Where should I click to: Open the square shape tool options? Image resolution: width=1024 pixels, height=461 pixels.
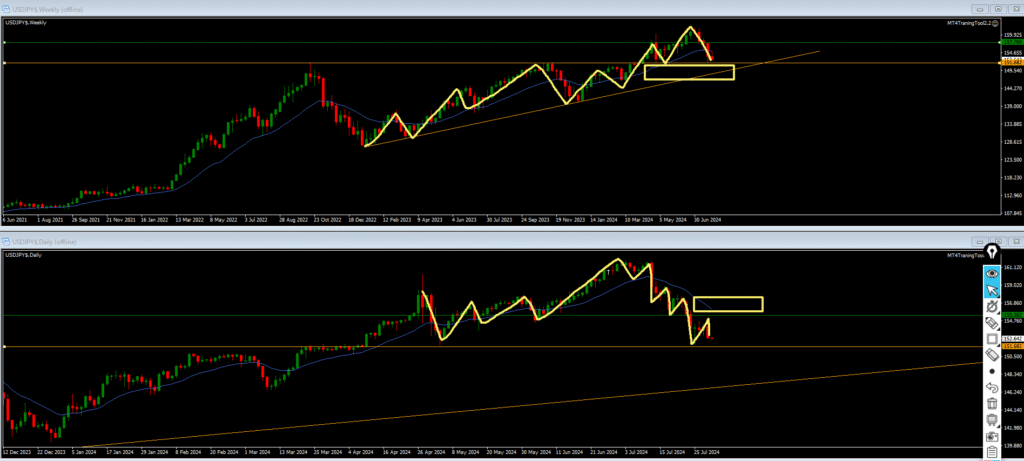tap(992, 339)
